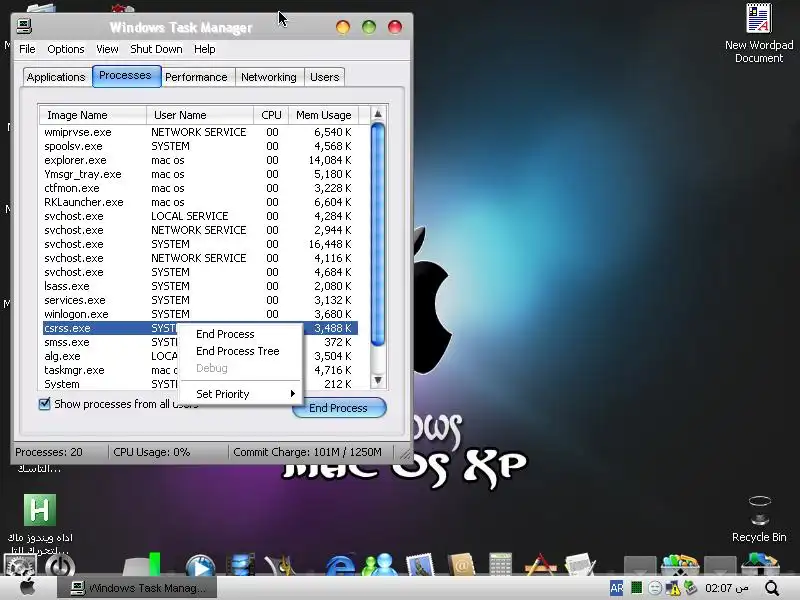The height and width of the screenshot is (600, 800).
Task: Select the services.exe process row
Action: [x=200, y=300]
